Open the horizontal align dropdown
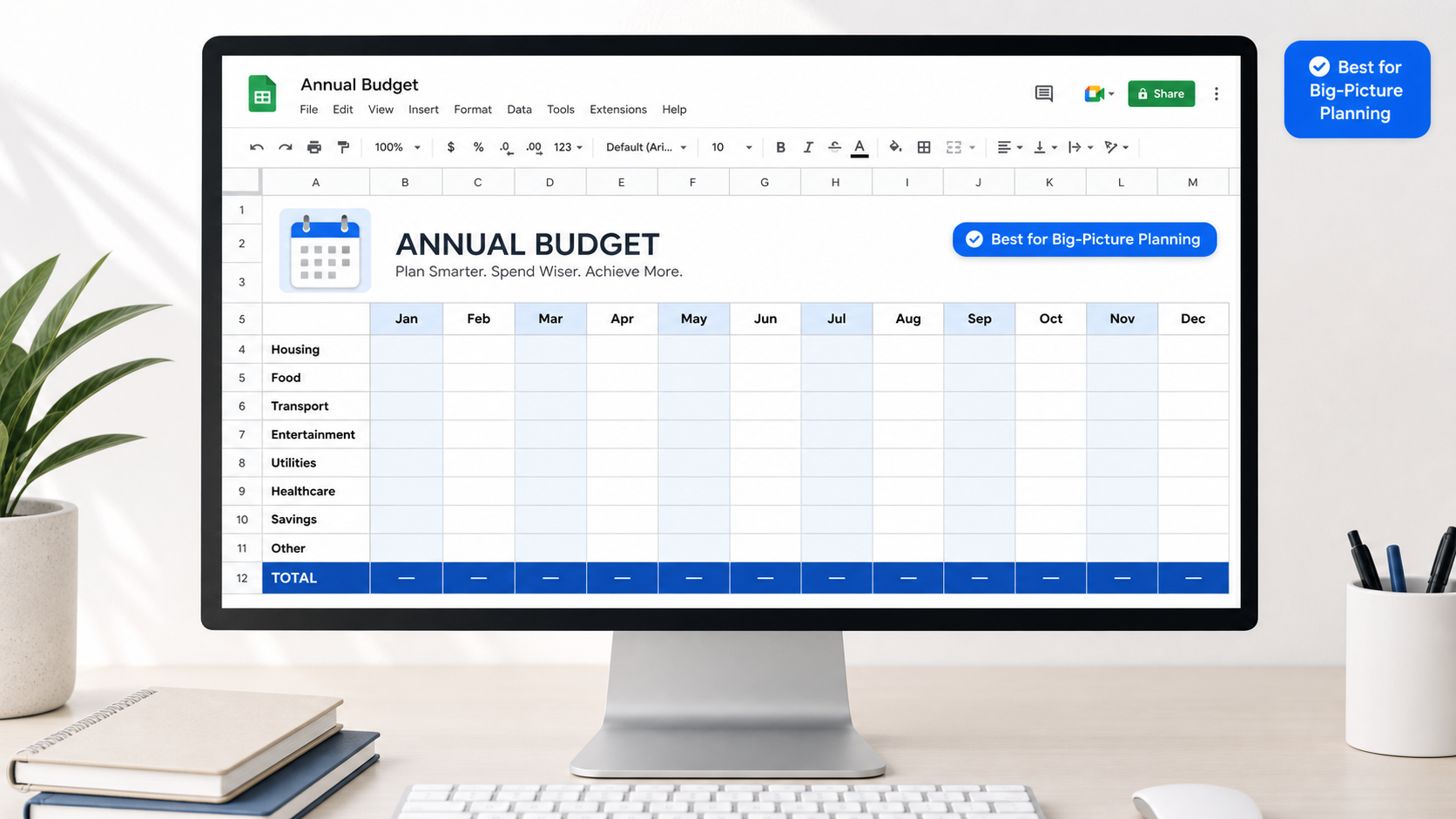The height and width of the screenshot is (819, 1456). click(x=1009, y=147)
